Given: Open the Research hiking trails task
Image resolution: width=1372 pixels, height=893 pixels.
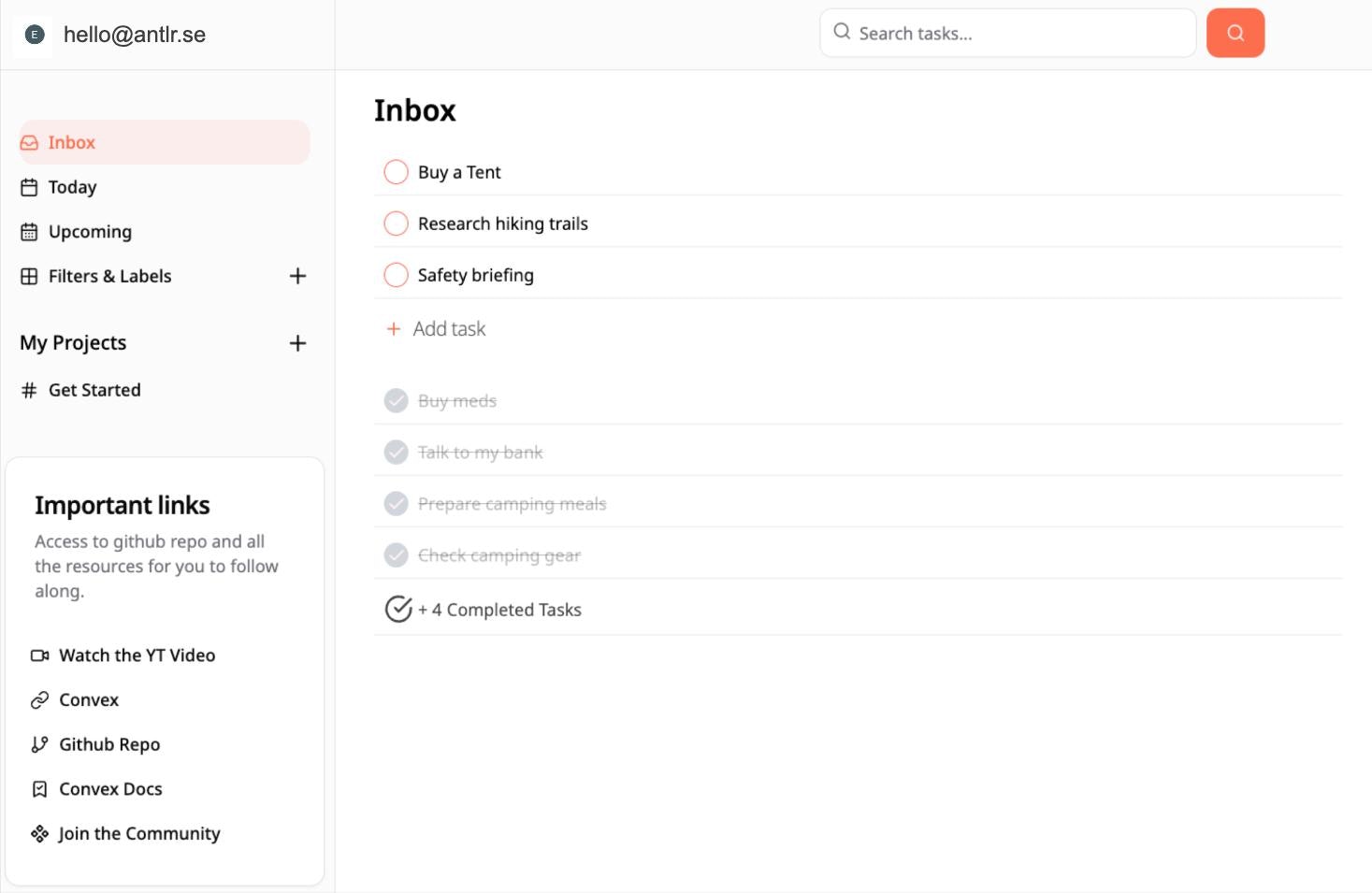Looking at the screenshot, I should pos(503,223).
